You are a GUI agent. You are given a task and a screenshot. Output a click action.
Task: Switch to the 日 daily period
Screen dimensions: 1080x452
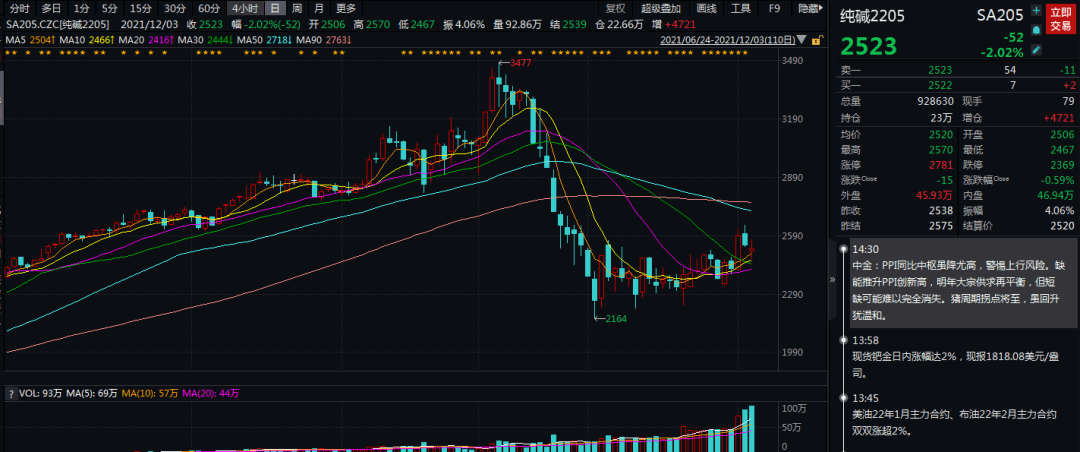[x=274, y=7]
